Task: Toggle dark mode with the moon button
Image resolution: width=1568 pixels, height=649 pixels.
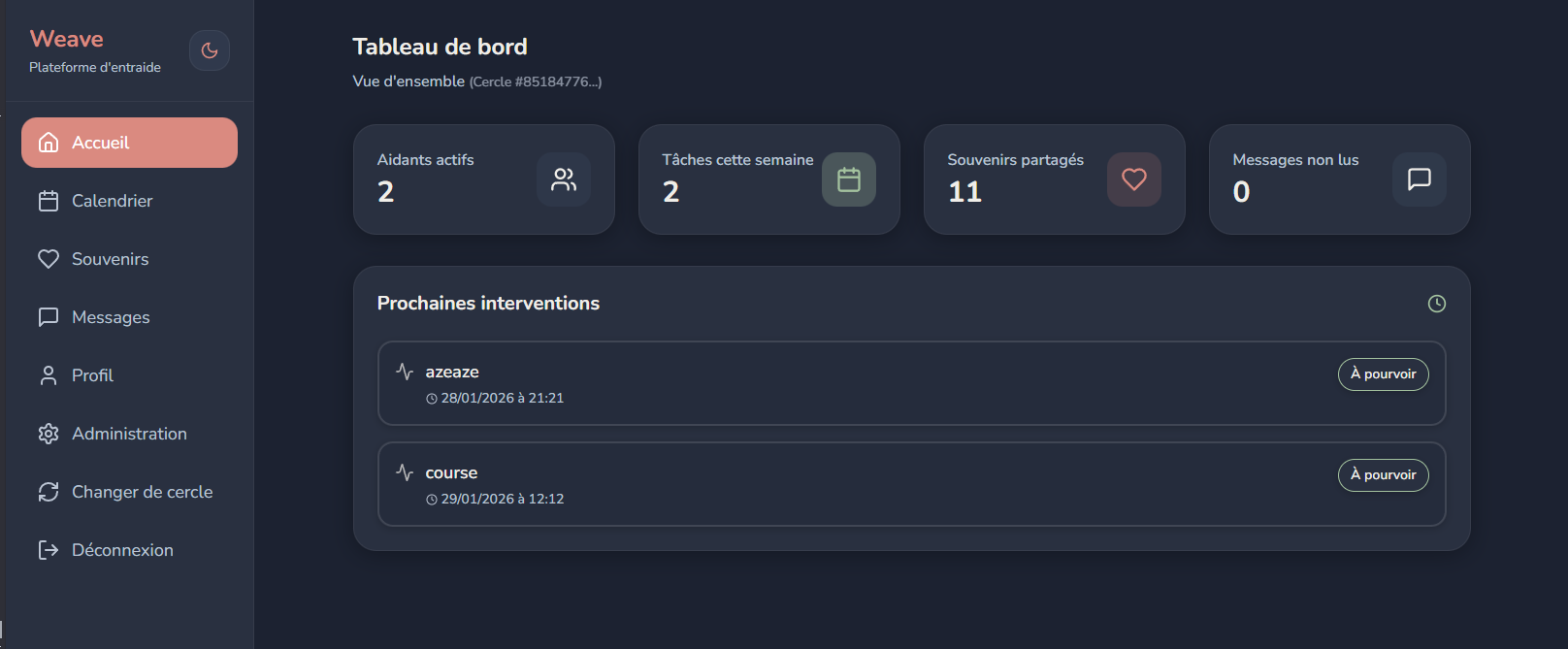Action: (210, 50)
